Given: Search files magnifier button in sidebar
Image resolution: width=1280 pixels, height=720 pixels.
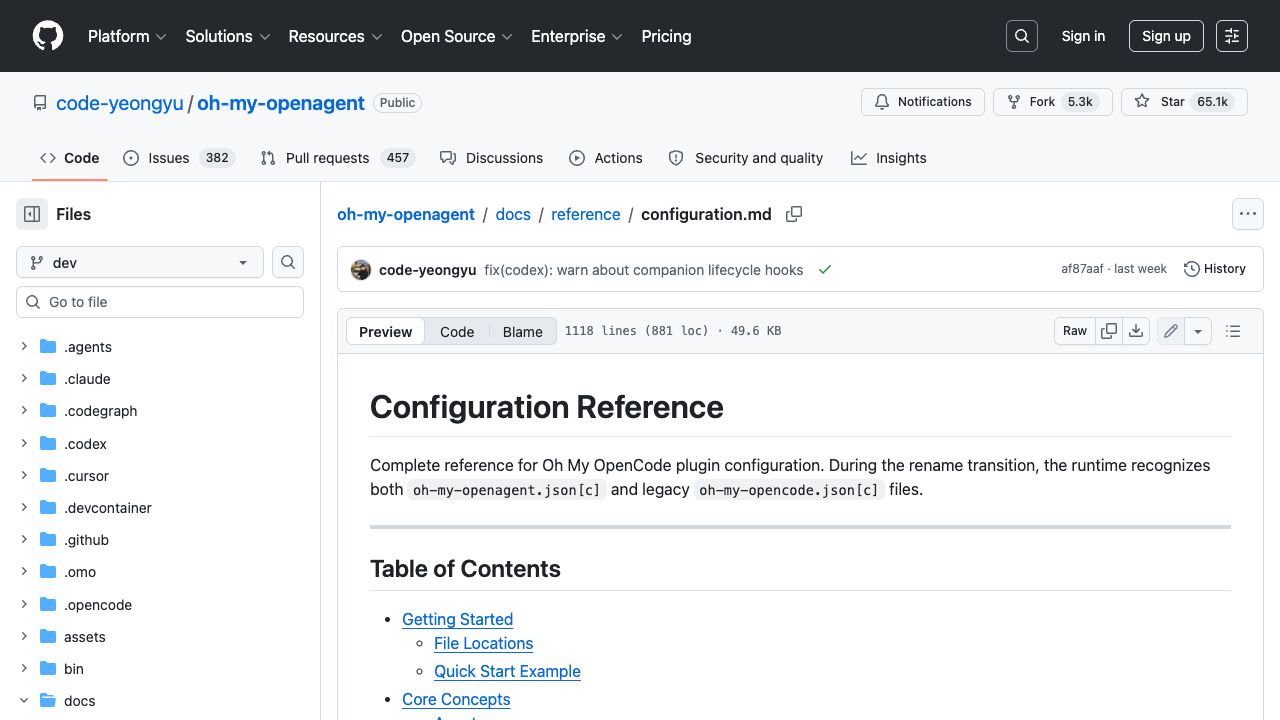Looking at the screenshot, I should (288, 262).
